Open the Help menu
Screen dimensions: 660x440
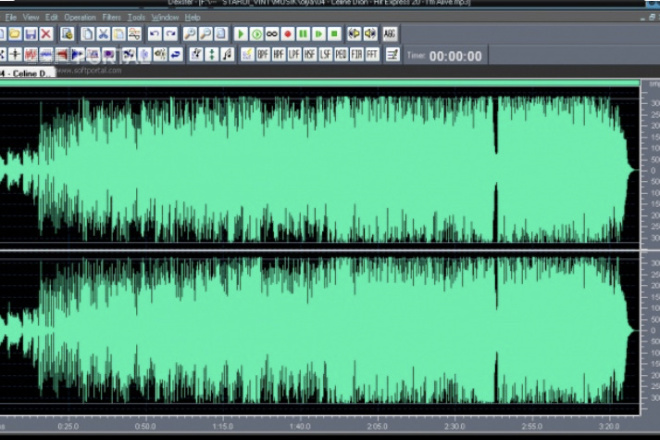pos(192,17)
